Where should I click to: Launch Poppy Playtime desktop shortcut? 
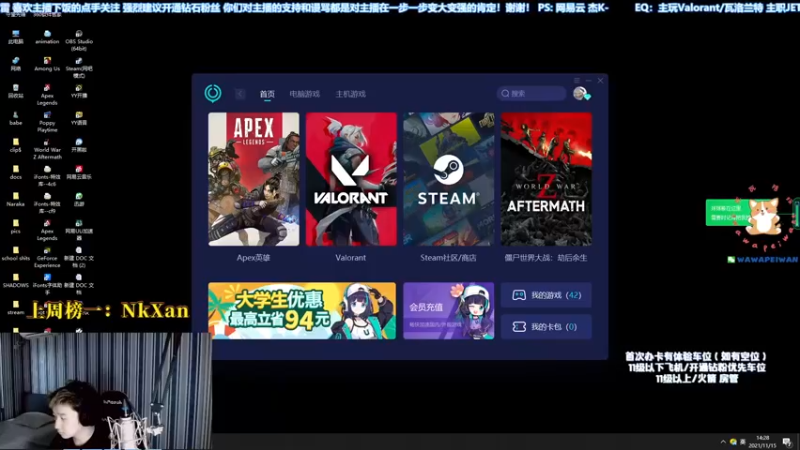tap(47, 122)
